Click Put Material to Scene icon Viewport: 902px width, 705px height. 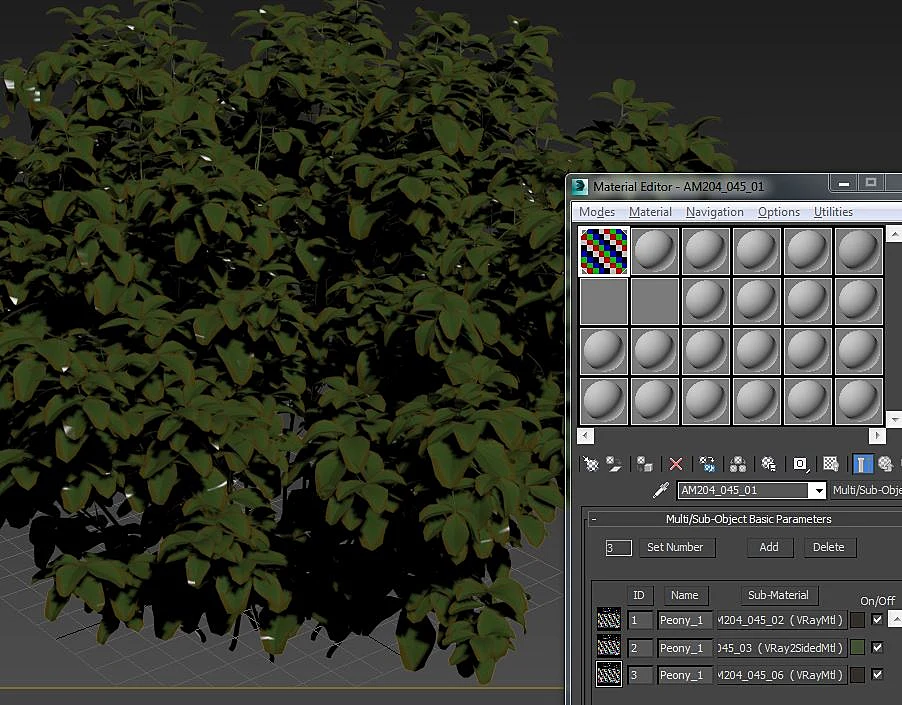[x=614, y=463]
